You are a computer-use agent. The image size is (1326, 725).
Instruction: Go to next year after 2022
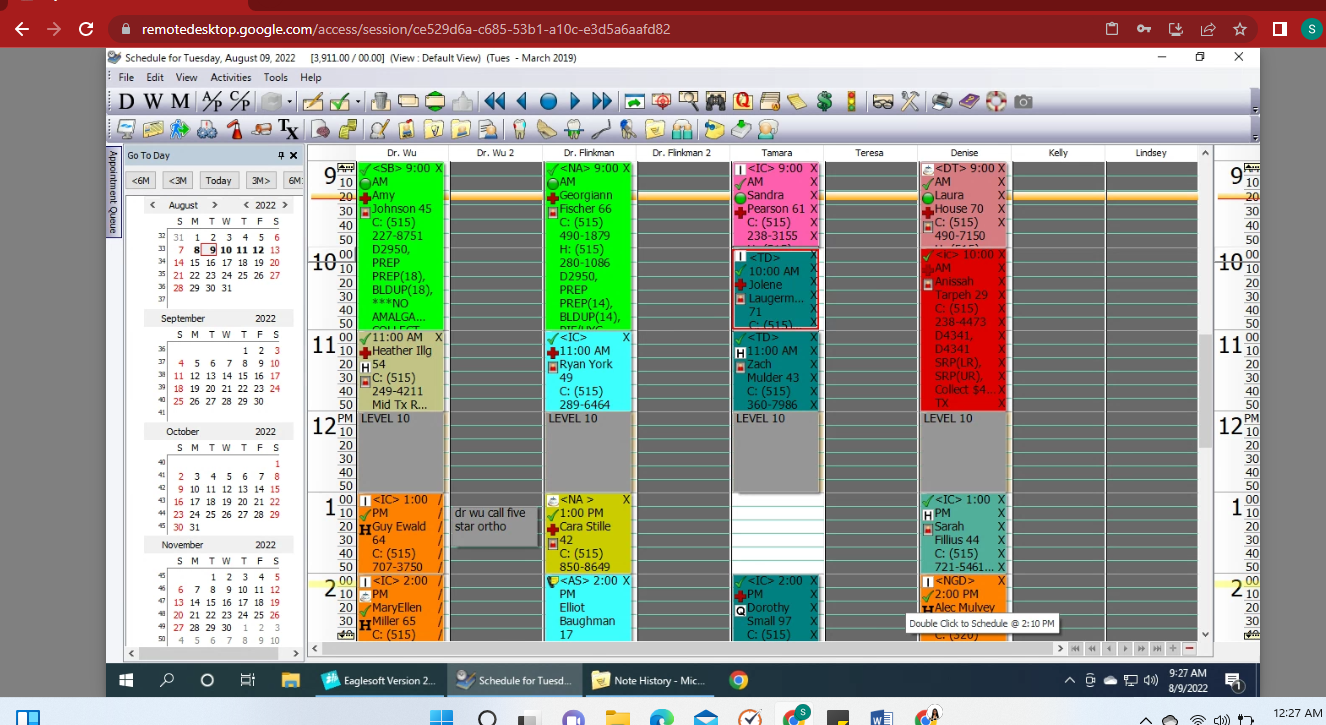[x=286, y=205]
